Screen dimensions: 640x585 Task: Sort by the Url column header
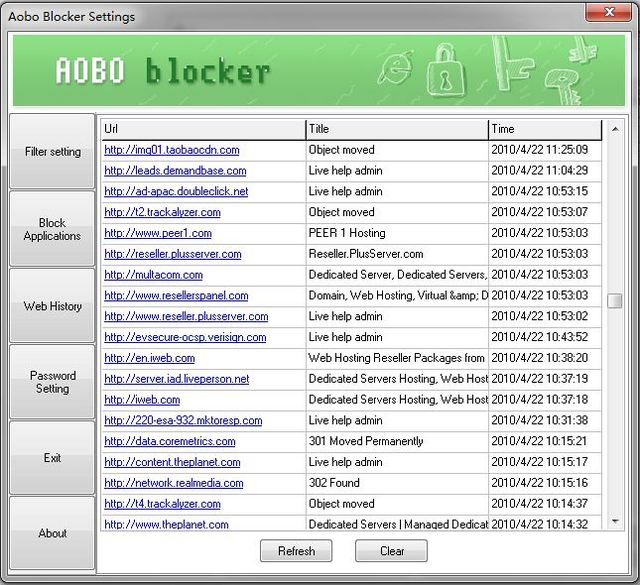coord(203,129)
